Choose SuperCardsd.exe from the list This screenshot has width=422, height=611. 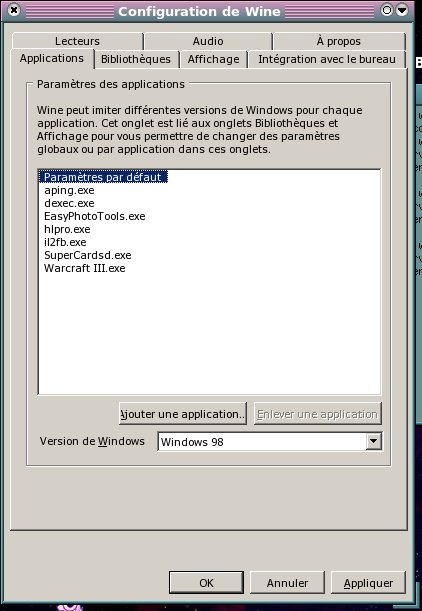(87, 255)
